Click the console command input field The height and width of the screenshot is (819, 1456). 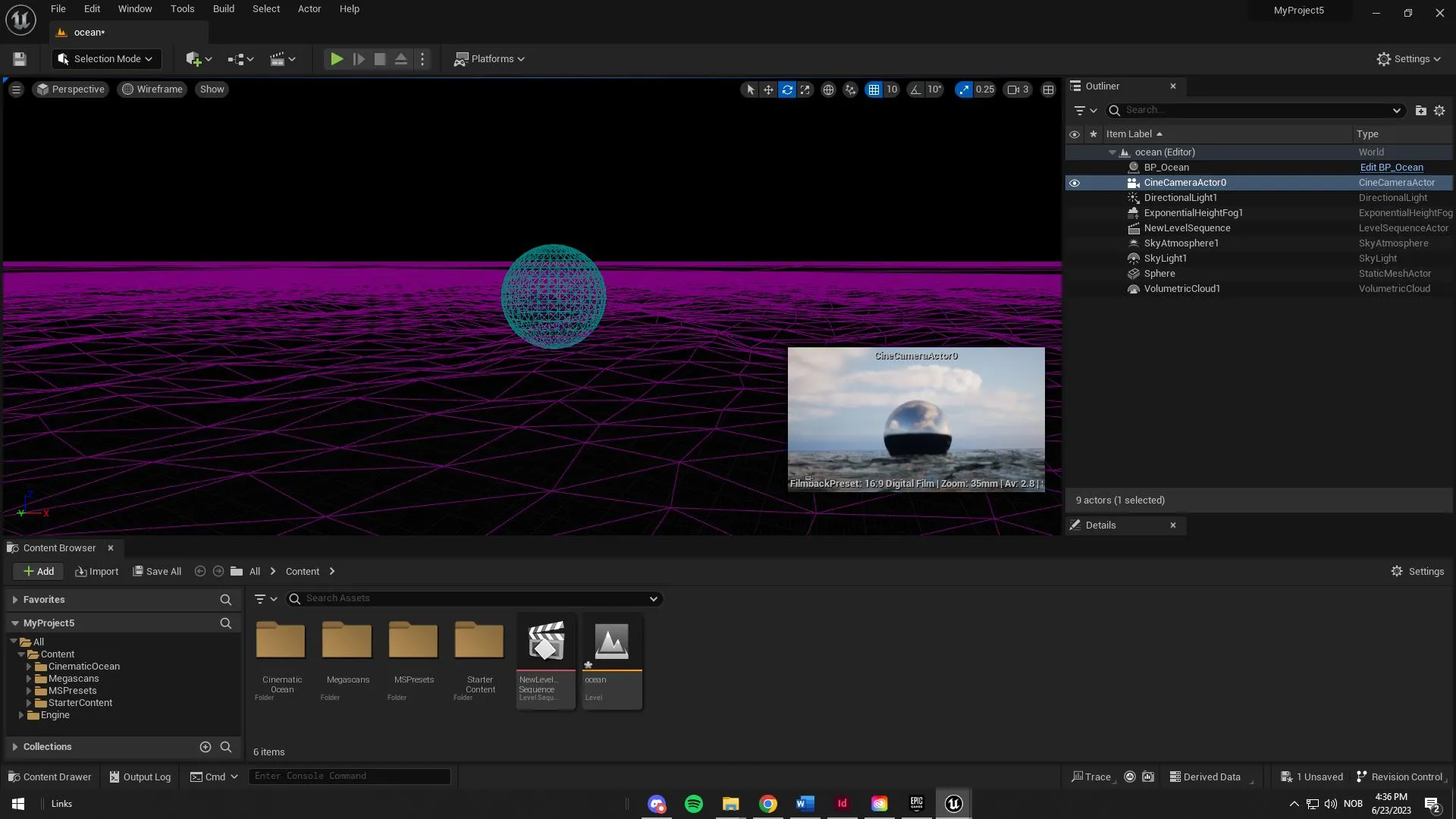(x=350, y=777)
